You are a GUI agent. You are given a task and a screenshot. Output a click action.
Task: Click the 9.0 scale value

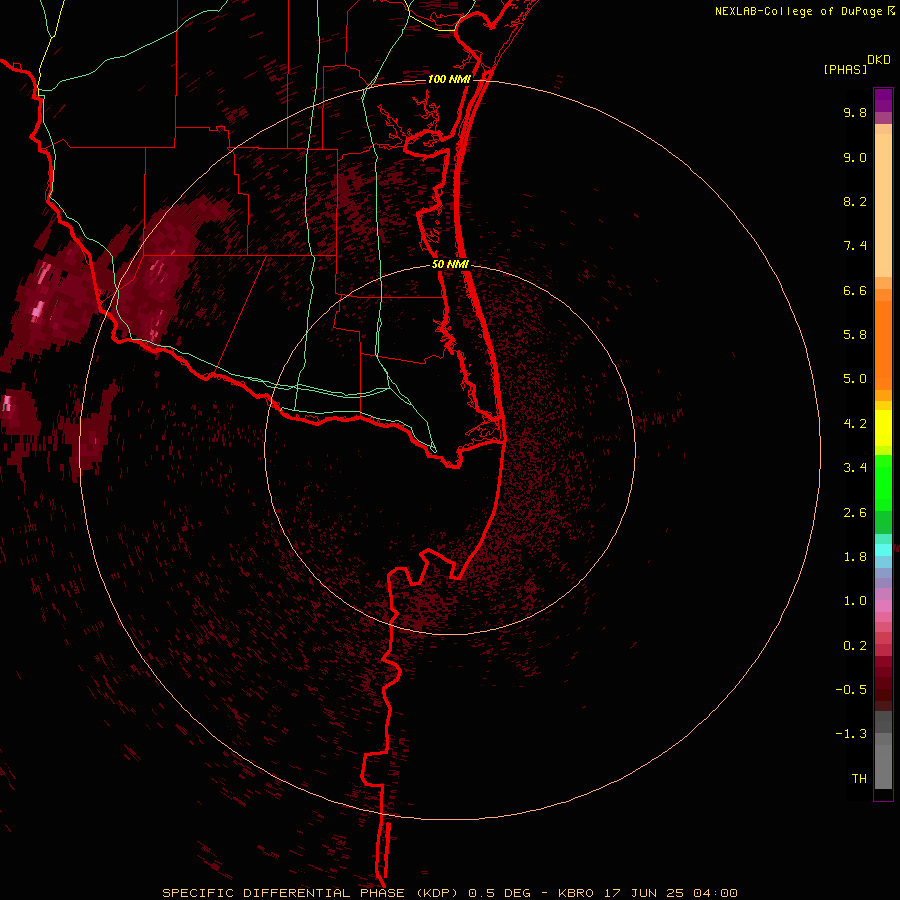coord(855,157)
